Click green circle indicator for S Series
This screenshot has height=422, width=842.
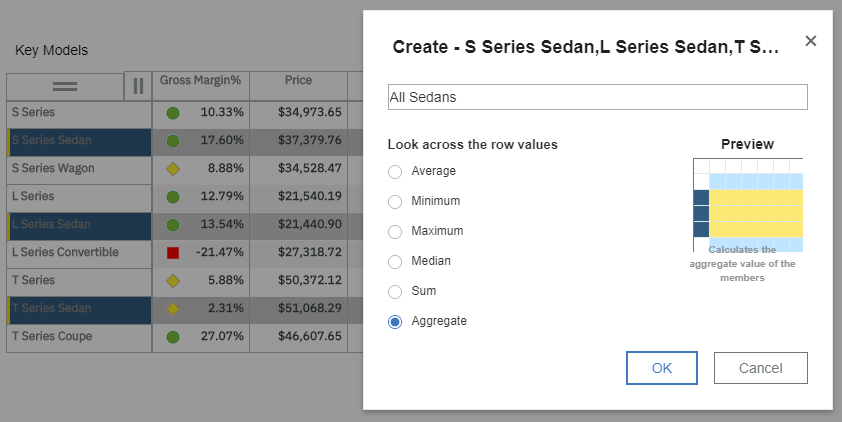(x=173, y=113)
